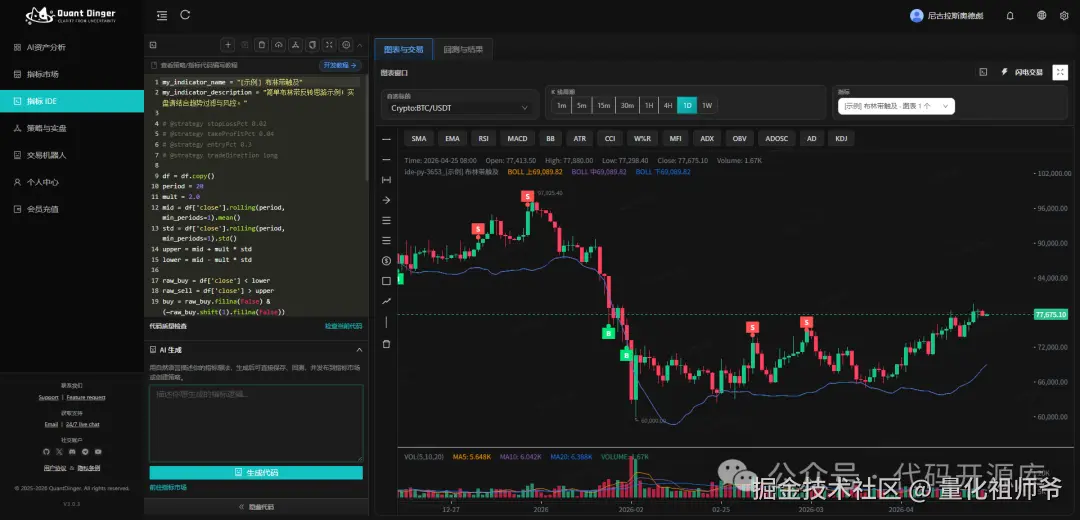Switch the K-line interval to 5m
Screen dimensions: 1080x520
coord(582,105)
